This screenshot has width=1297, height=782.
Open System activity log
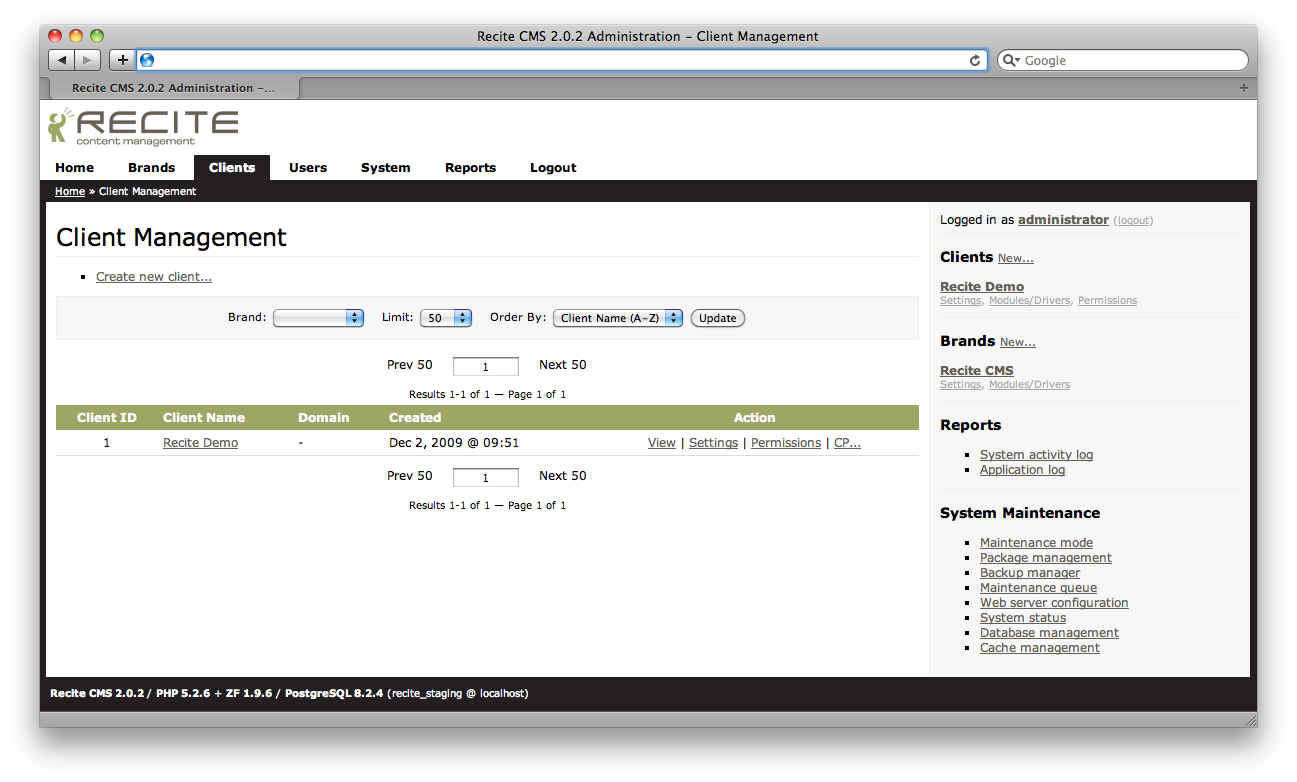[x=1036, y=455]
